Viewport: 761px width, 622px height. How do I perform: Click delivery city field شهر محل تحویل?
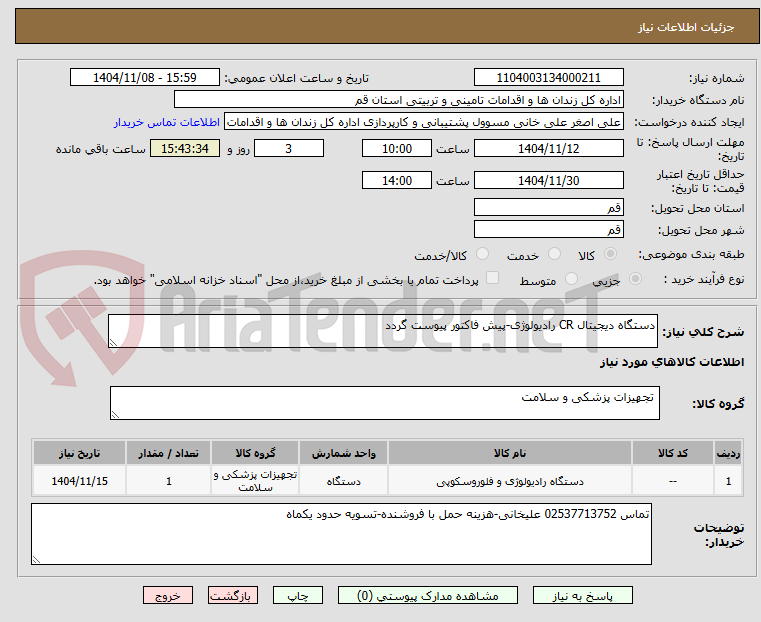pyautogui.click(x=548, y=229)
